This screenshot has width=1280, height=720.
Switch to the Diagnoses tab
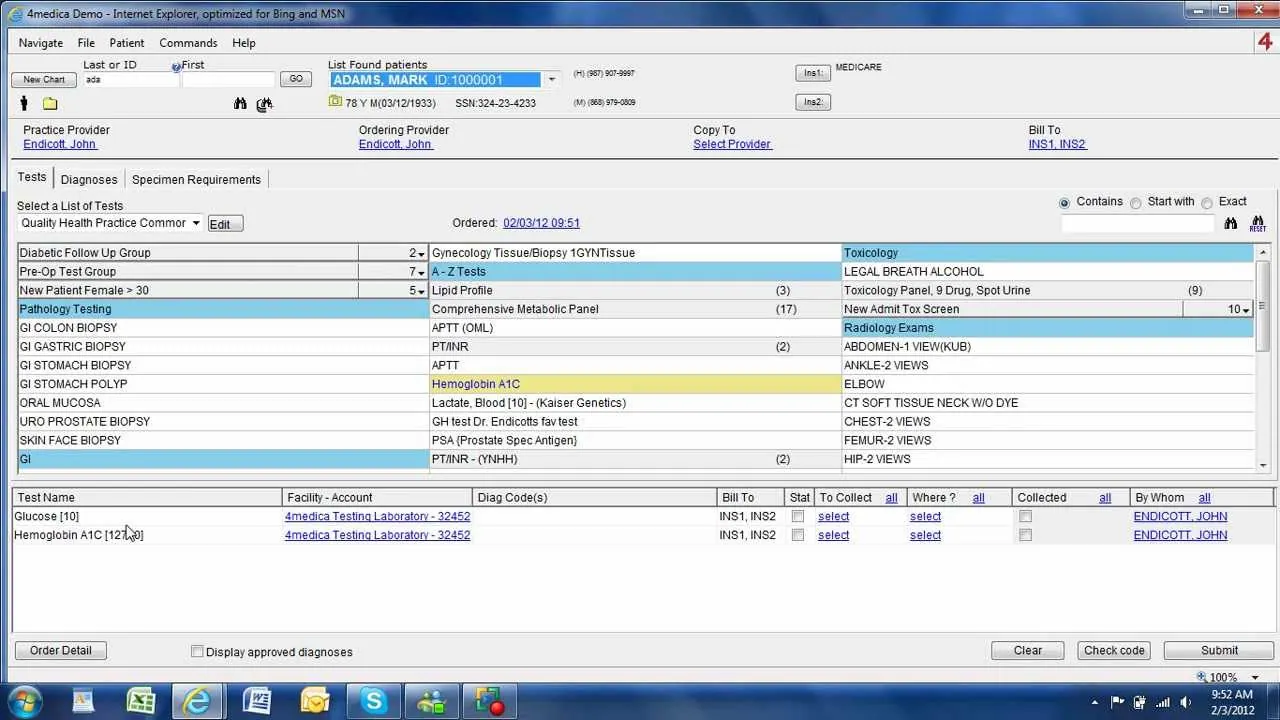pyautogui.click(x=89, y=179)
